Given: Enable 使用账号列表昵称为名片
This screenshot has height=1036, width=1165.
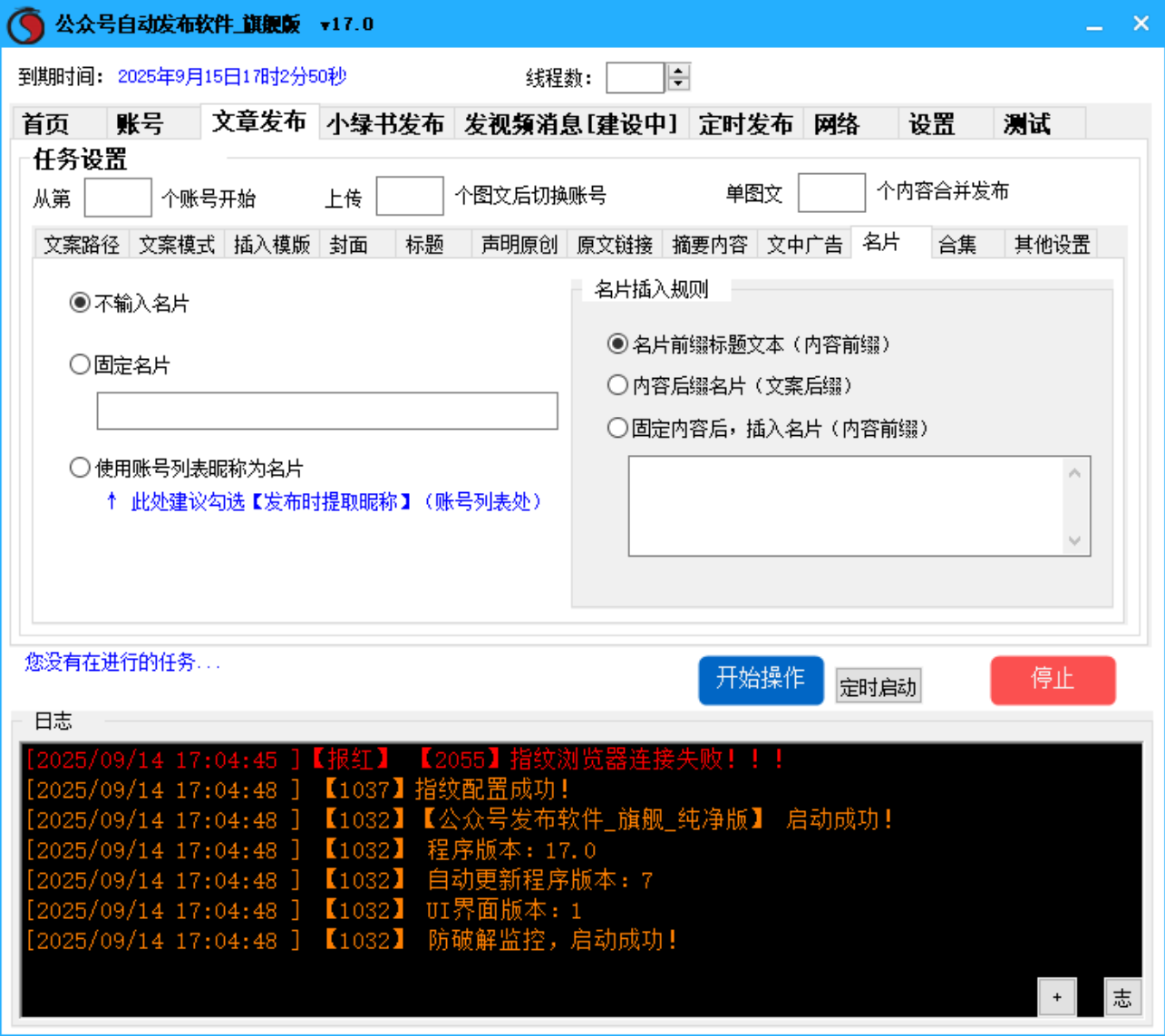Looking at the screenshot, I should [x=78, y=467].
